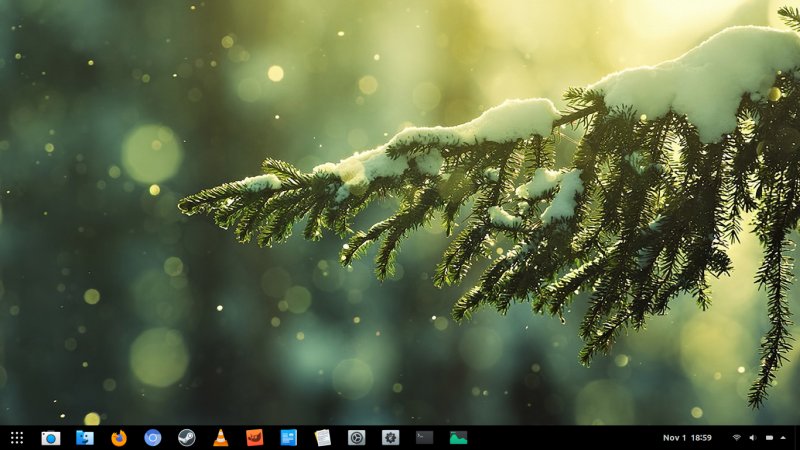Open the text notes app
Viewport: 800px width, 450px height.
pyautogui.click(x=322, y=438)
